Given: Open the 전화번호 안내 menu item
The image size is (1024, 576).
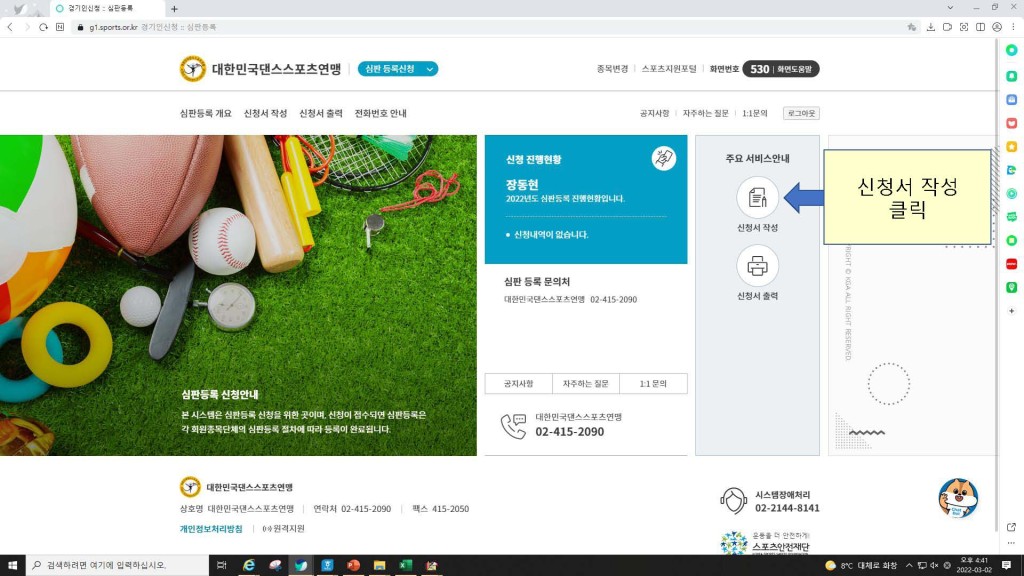Looking at the screenshot, I should pos(380,113).
